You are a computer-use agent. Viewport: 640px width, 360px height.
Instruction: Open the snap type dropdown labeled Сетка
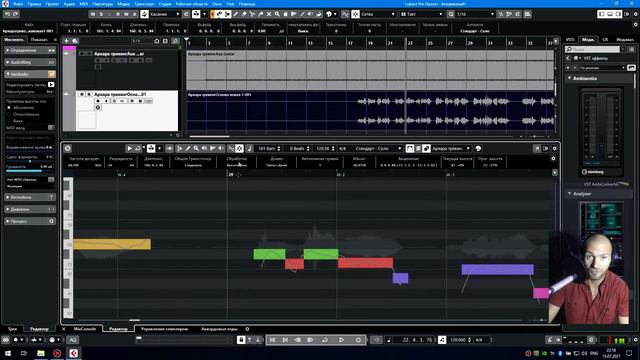(x=378, y=14)
